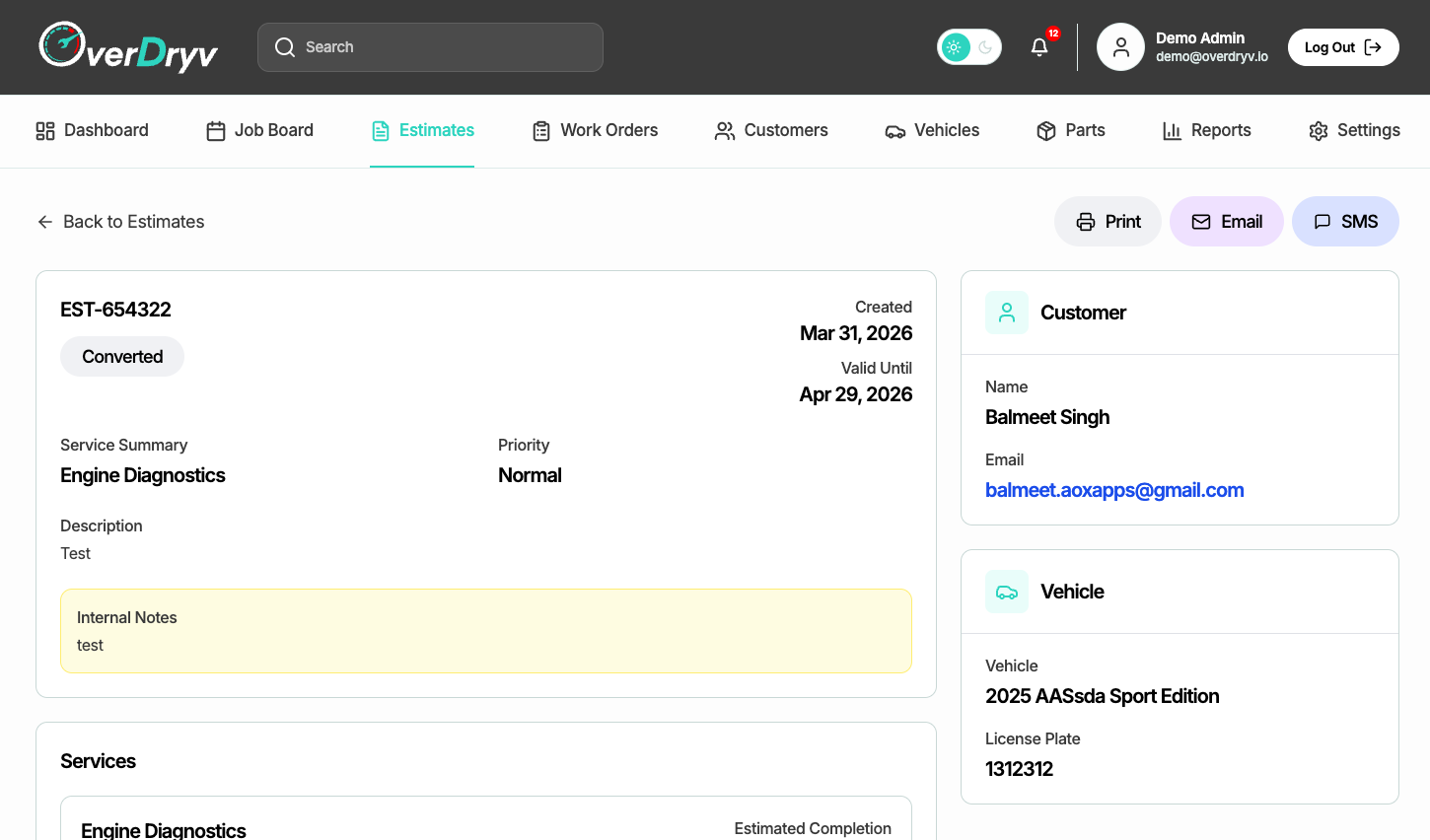The image size is (1430, 840).
Task: Open the Vehicles tab
Action: pos(932,130)
